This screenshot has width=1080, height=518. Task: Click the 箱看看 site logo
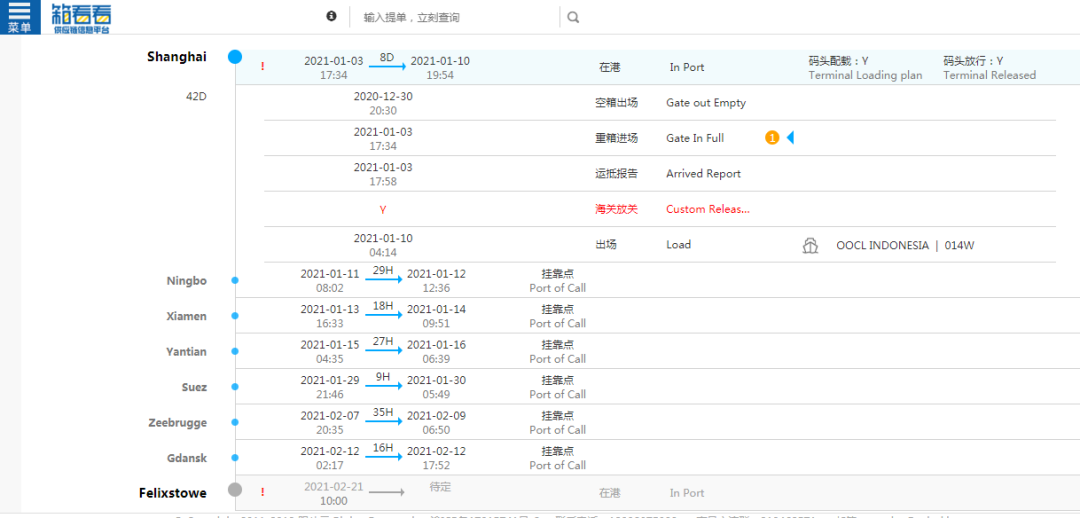click(83, 17)
